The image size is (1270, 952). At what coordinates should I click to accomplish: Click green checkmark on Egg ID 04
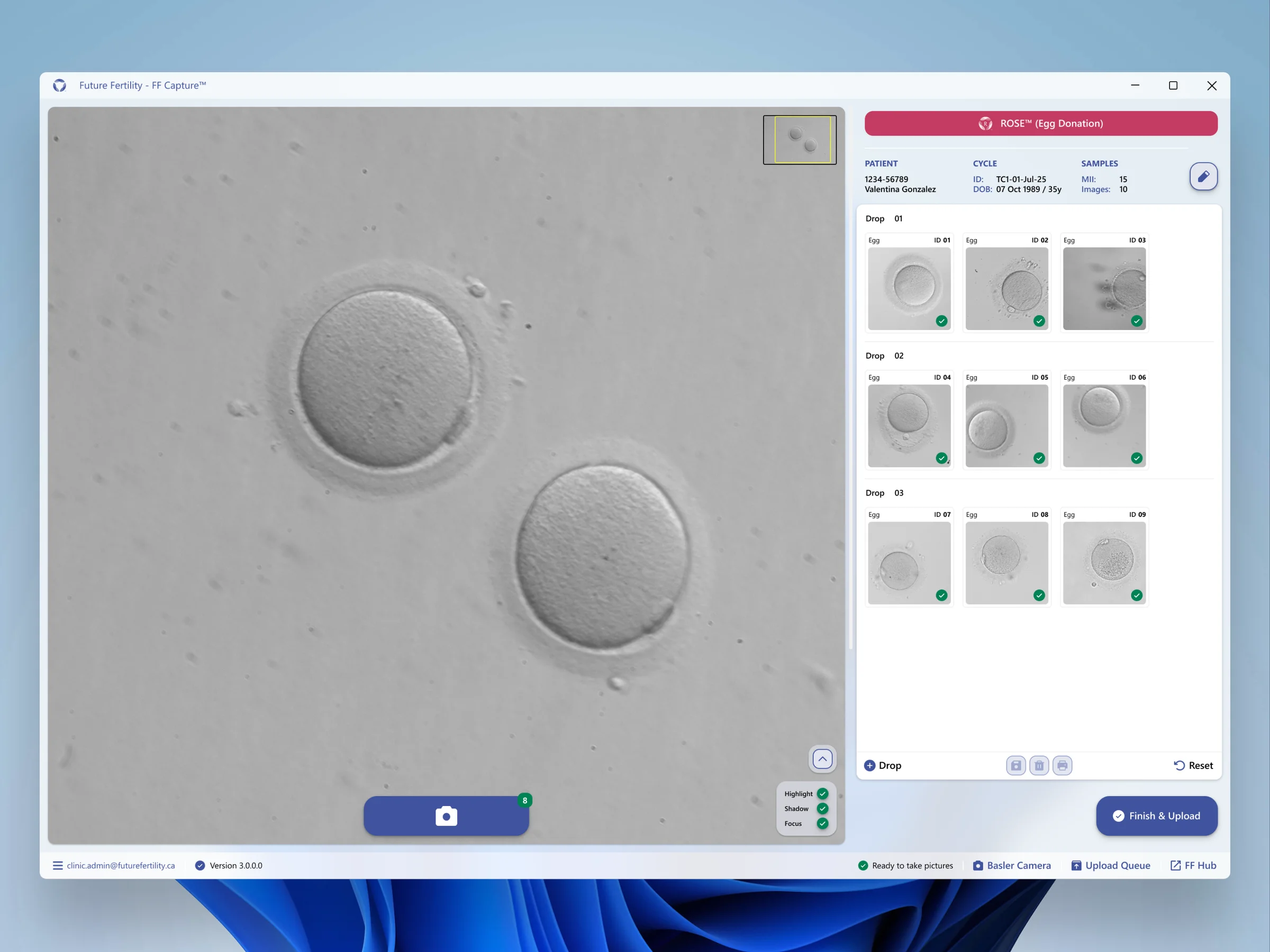click(941, 458)
